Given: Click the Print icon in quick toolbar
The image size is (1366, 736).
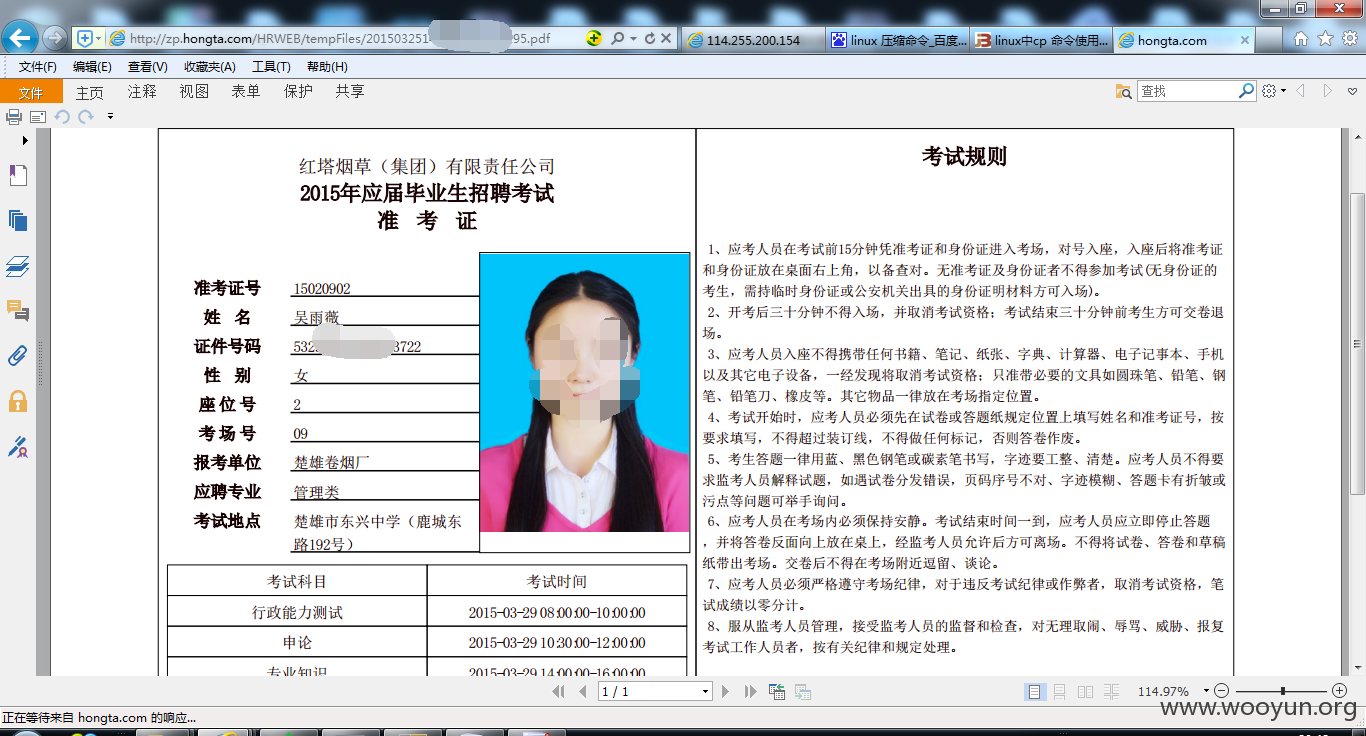Looking at the screenshot, I should point(14,117).
